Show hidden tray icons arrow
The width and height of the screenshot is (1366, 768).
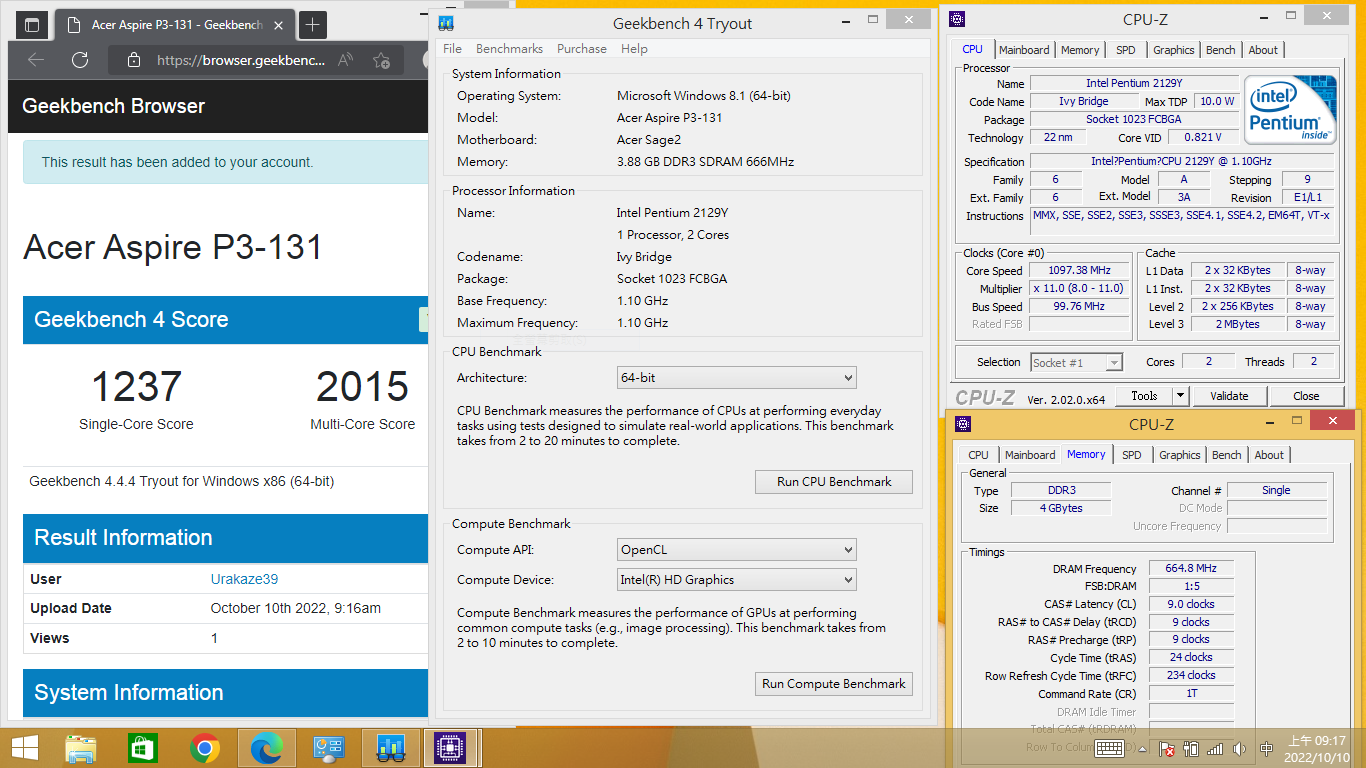click(1141, 748)
